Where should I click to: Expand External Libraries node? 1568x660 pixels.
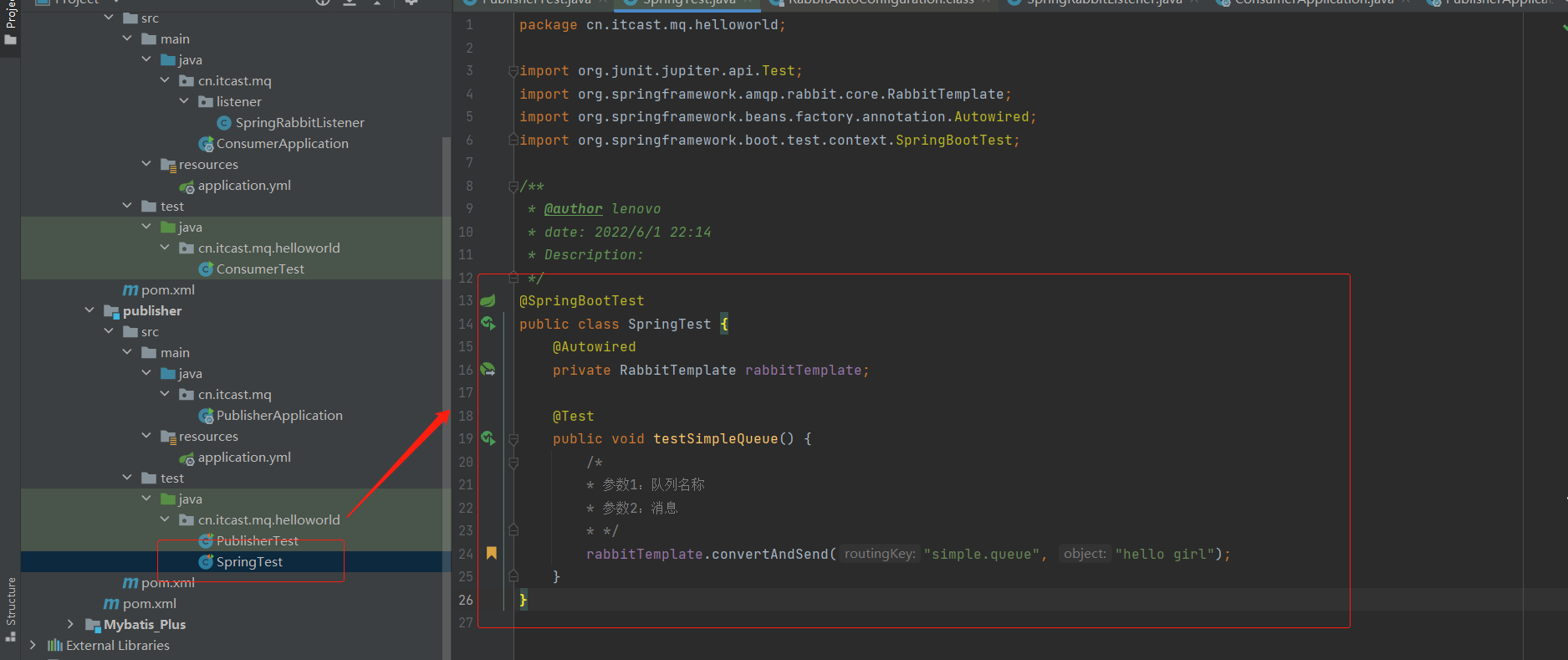[33, 645]
